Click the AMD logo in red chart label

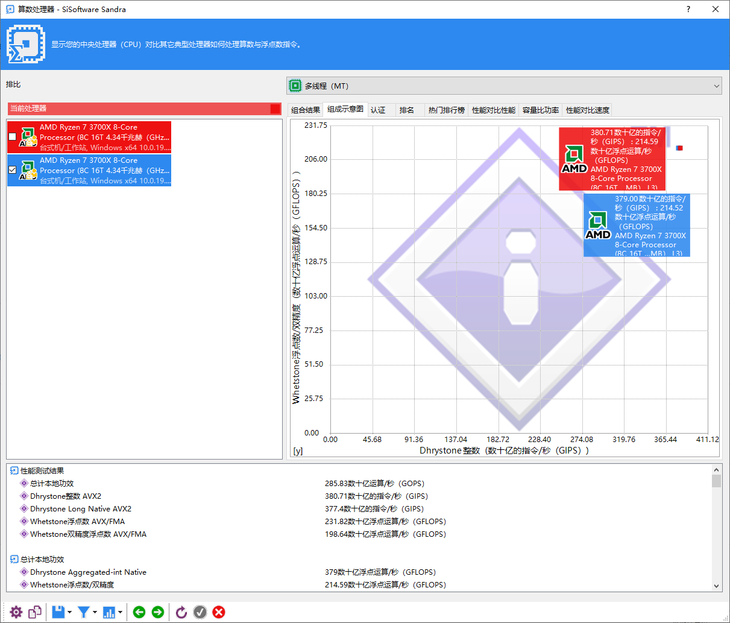pos(575,159)
